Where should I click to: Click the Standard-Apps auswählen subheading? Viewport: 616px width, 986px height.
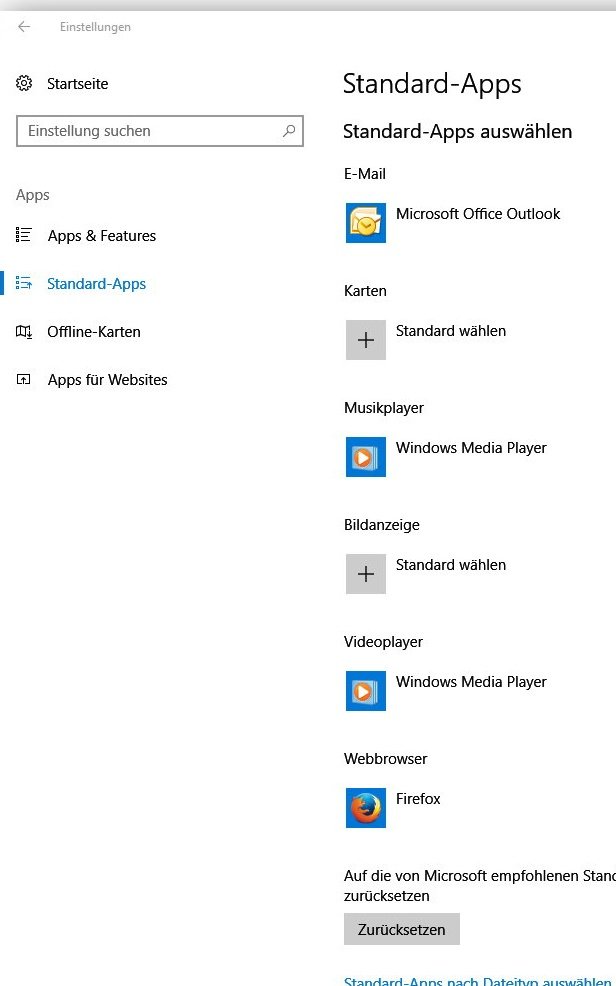point(458,131)
